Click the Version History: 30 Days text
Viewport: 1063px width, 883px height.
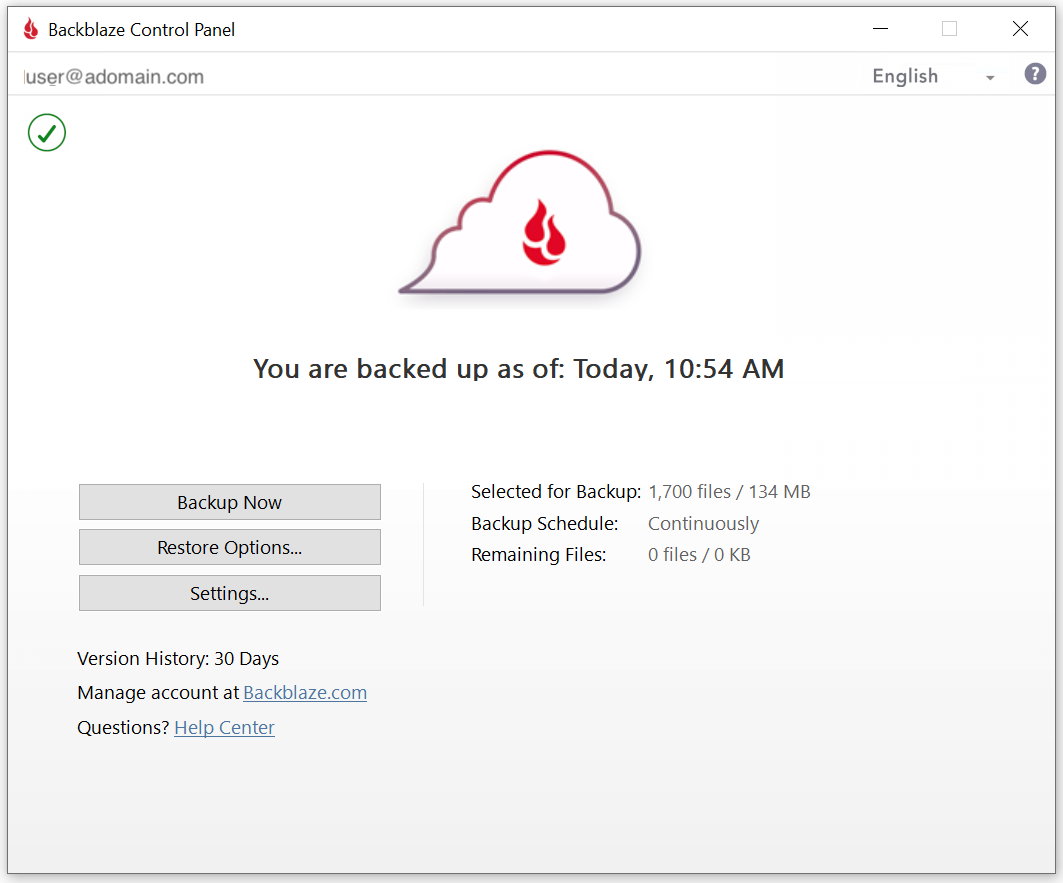point(178,659)
